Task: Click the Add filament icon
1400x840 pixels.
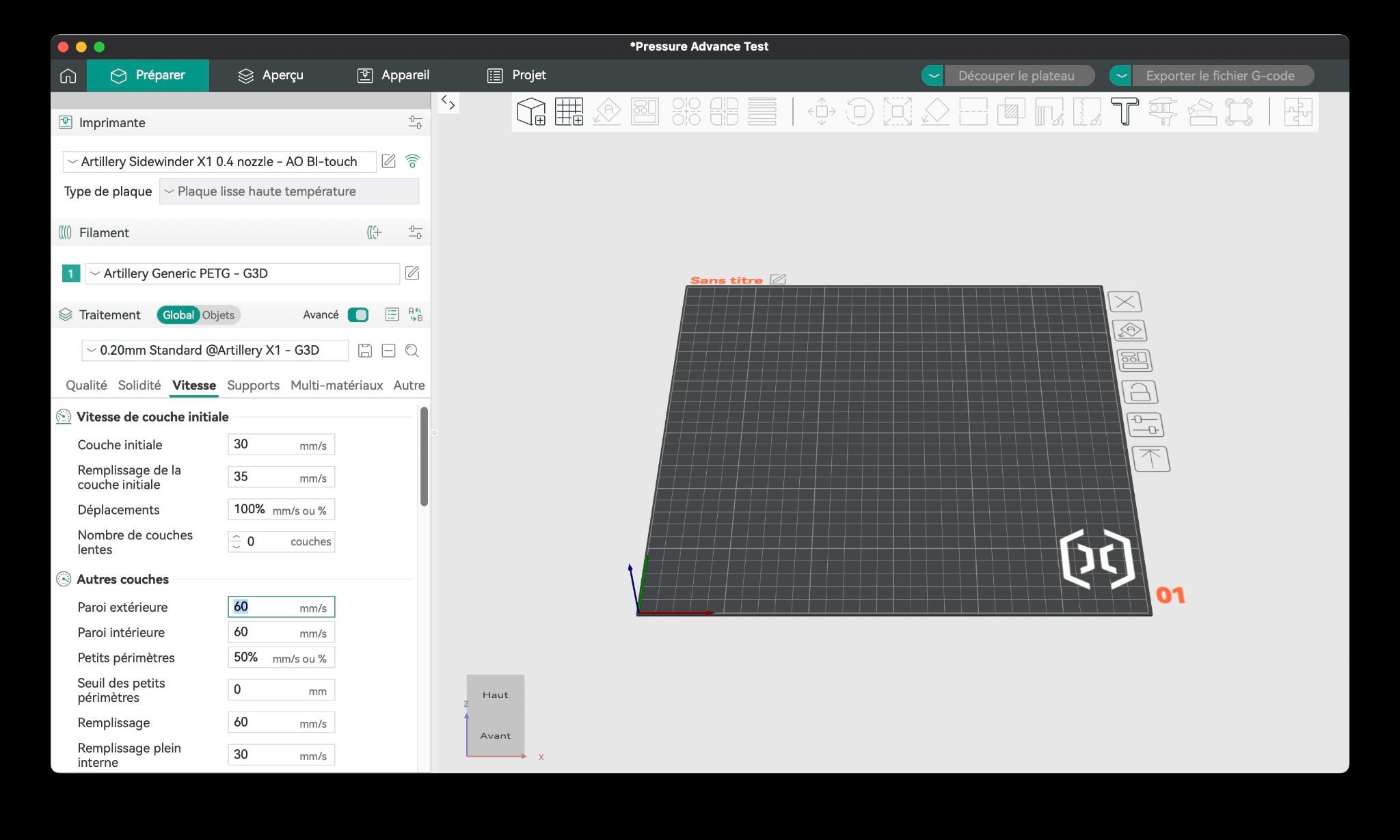Action: pyautogui.click(x=374, y=232)
